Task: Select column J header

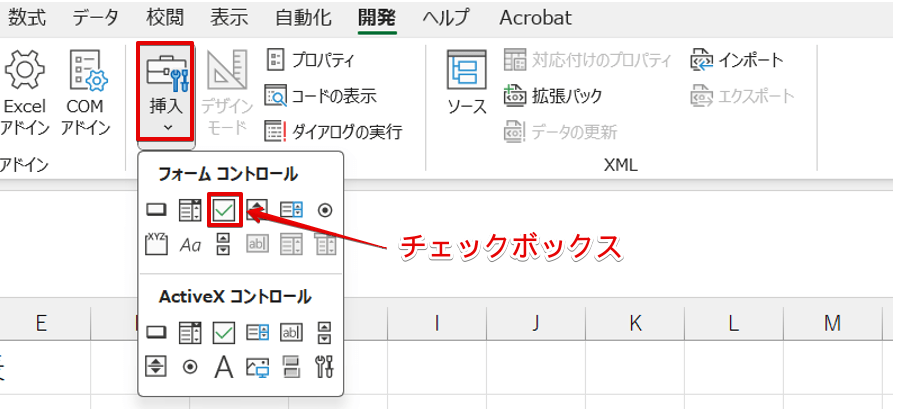Action: point(536,323)
